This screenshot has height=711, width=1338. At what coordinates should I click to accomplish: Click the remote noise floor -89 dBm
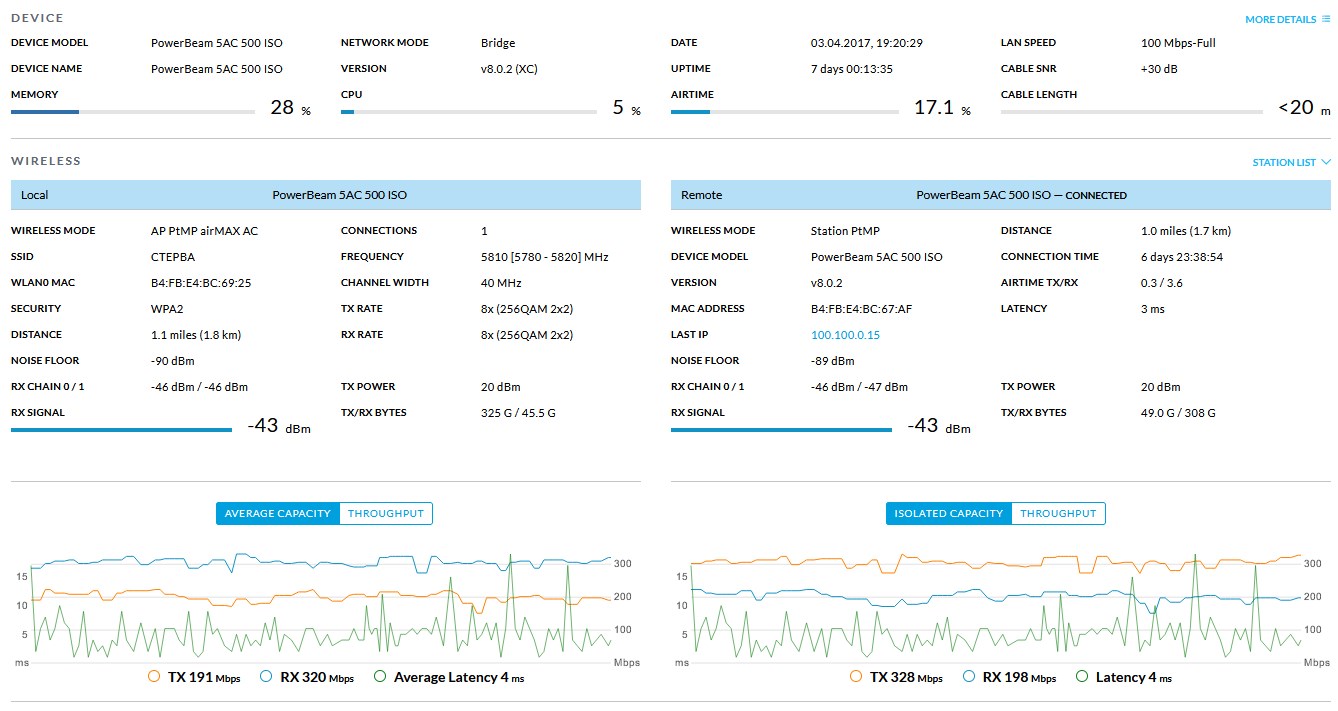click(833, 361)
